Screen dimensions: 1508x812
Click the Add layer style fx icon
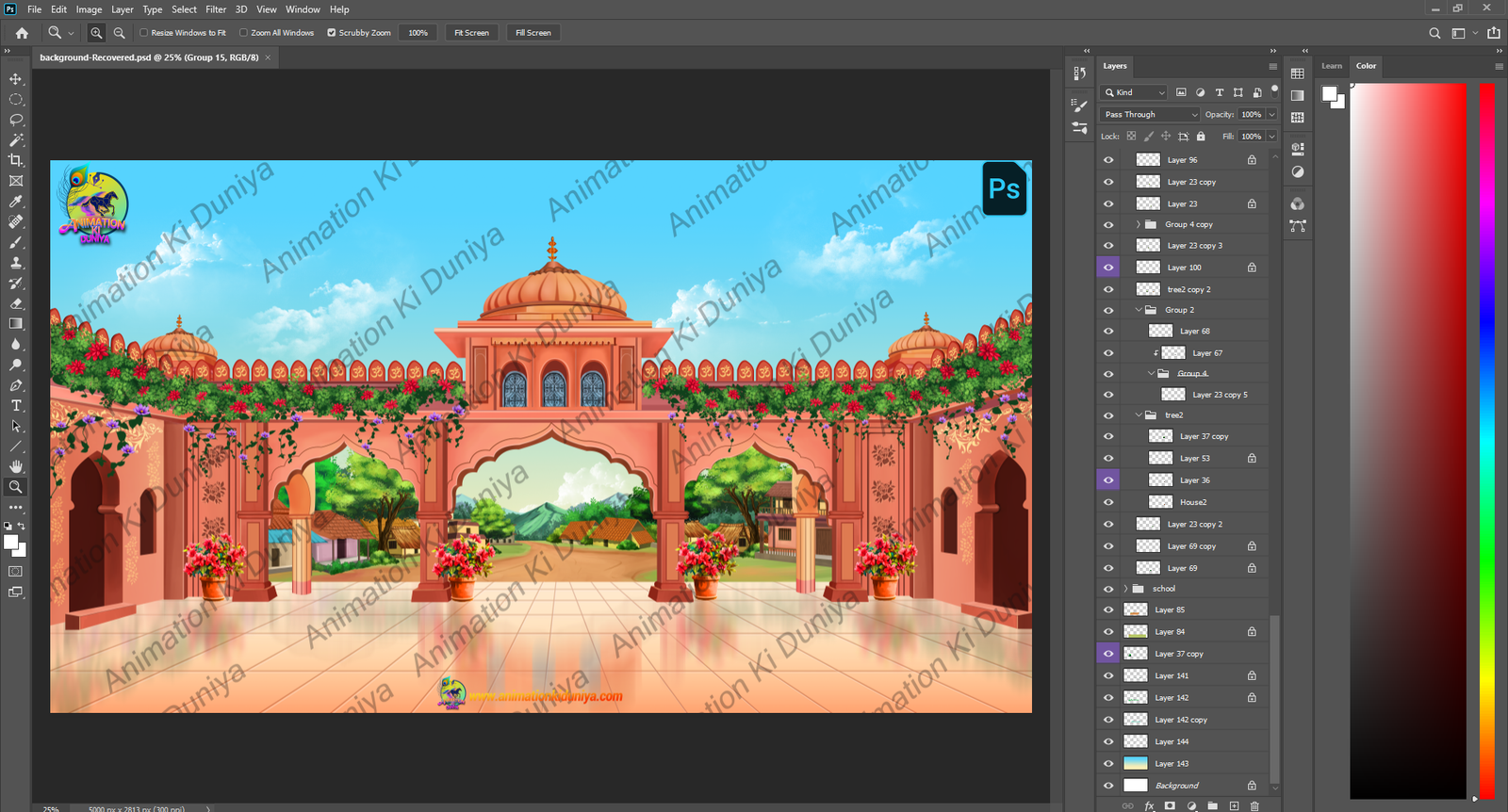coord(1149,806)
